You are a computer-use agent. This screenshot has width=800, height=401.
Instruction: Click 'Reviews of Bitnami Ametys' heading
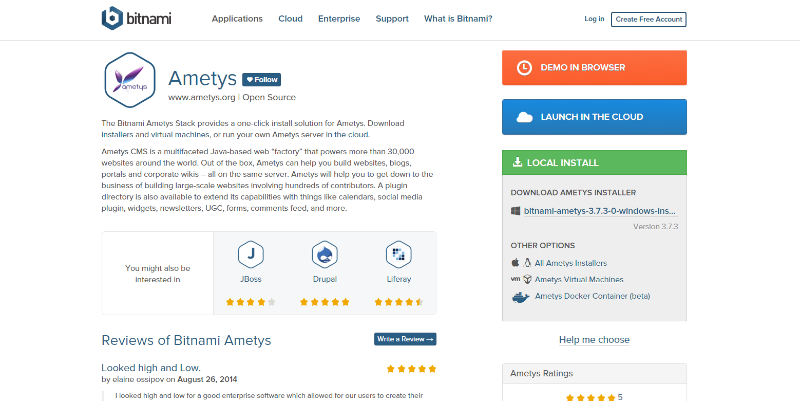click(186, 340)
